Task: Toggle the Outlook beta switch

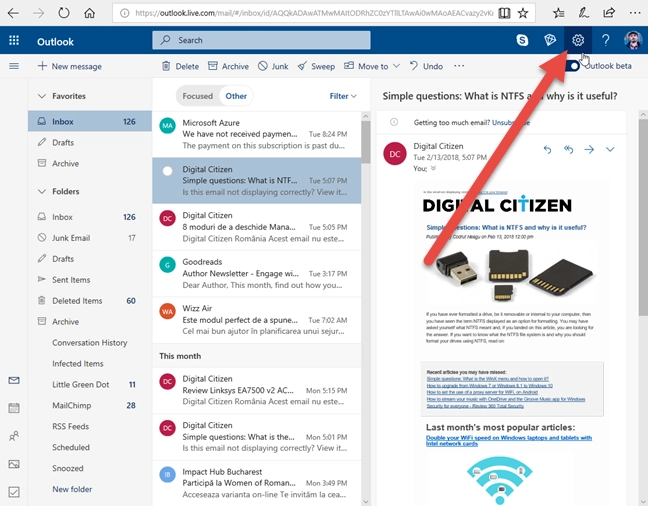Action: [x=572, y=66]
